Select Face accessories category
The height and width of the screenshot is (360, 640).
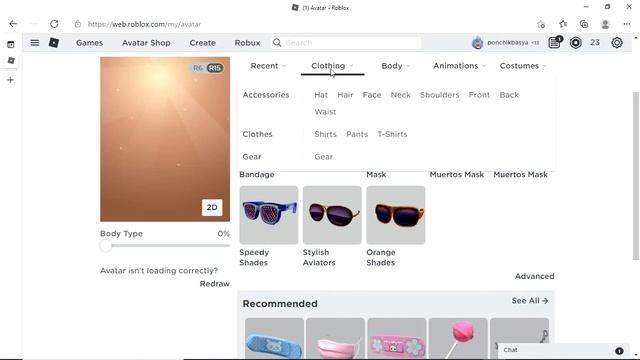click(372, 95)
